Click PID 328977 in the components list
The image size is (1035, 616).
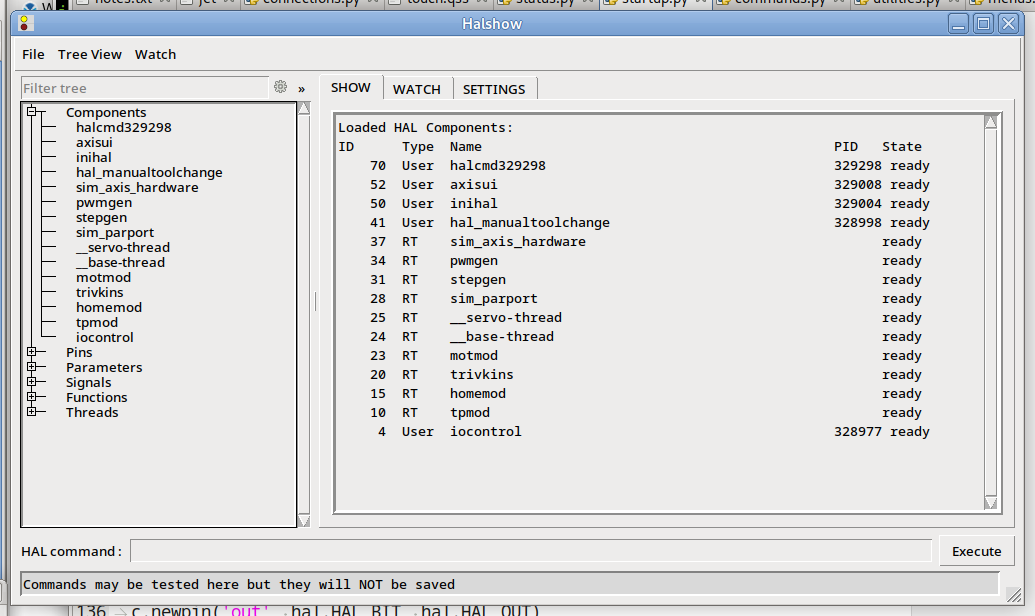pyautogui.click(x=857, y=432)
